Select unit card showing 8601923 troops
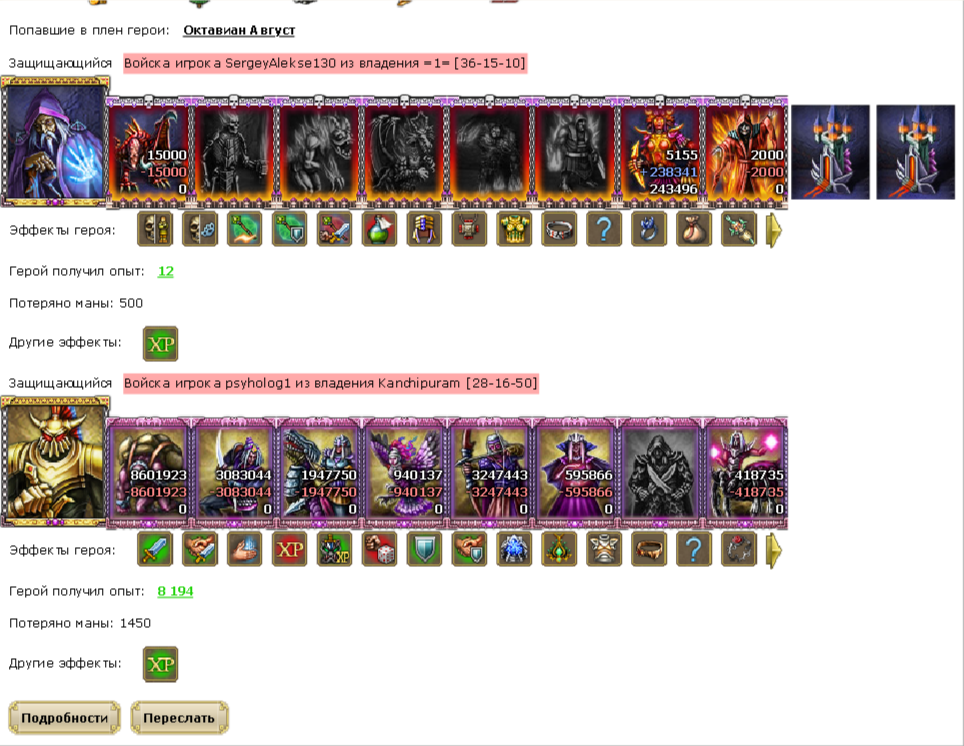 point(148,472)
